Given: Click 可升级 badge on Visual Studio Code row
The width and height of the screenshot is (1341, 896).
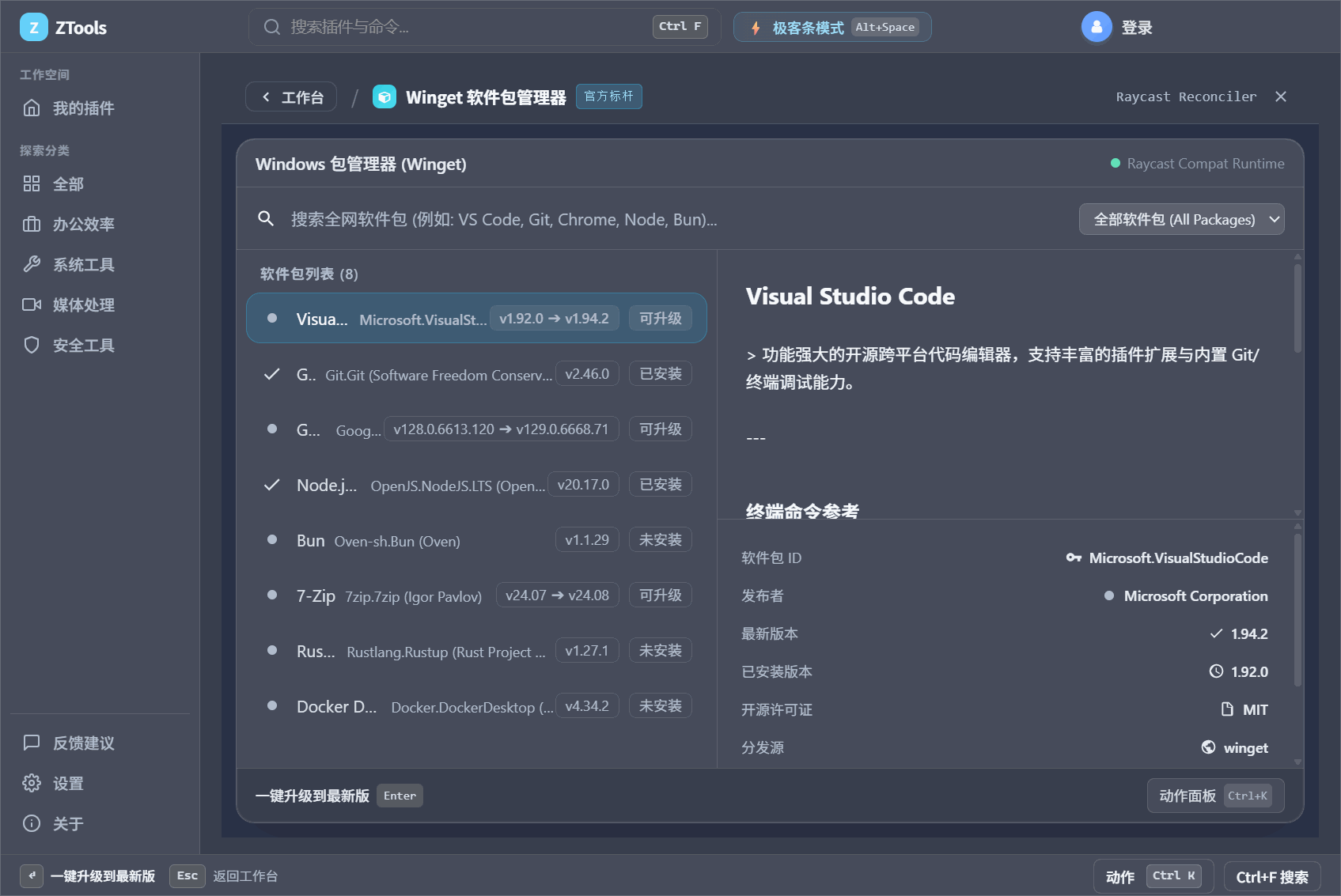Looking at the screenshot, I should coord(661,318).
